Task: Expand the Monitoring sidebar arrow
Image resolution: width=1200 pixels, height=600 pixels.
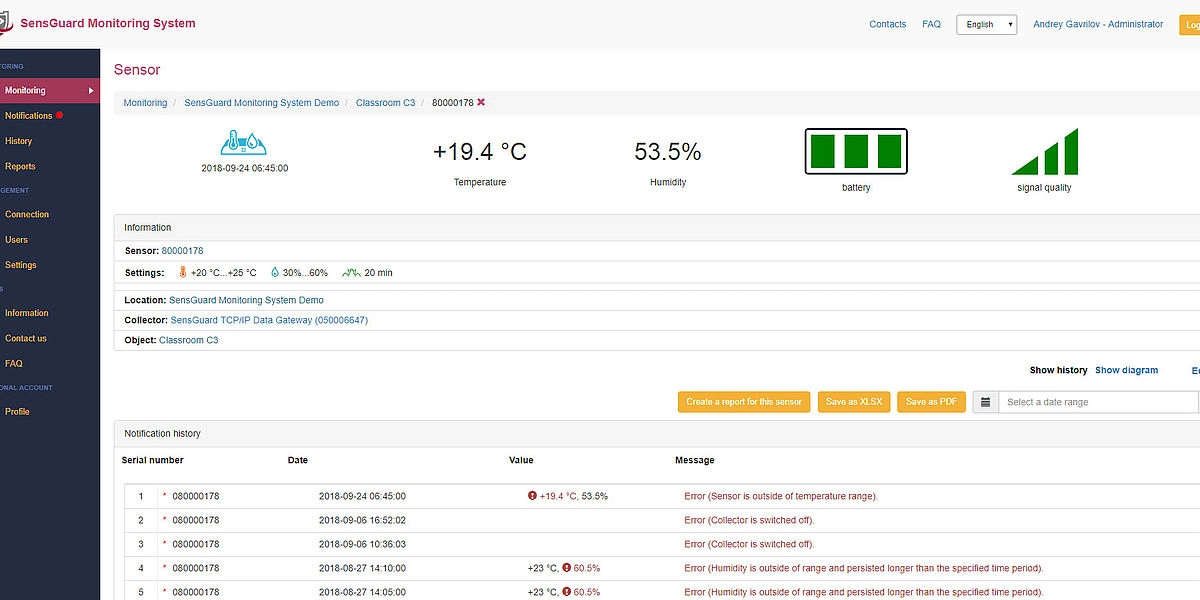Action: [x=91, y=90]
